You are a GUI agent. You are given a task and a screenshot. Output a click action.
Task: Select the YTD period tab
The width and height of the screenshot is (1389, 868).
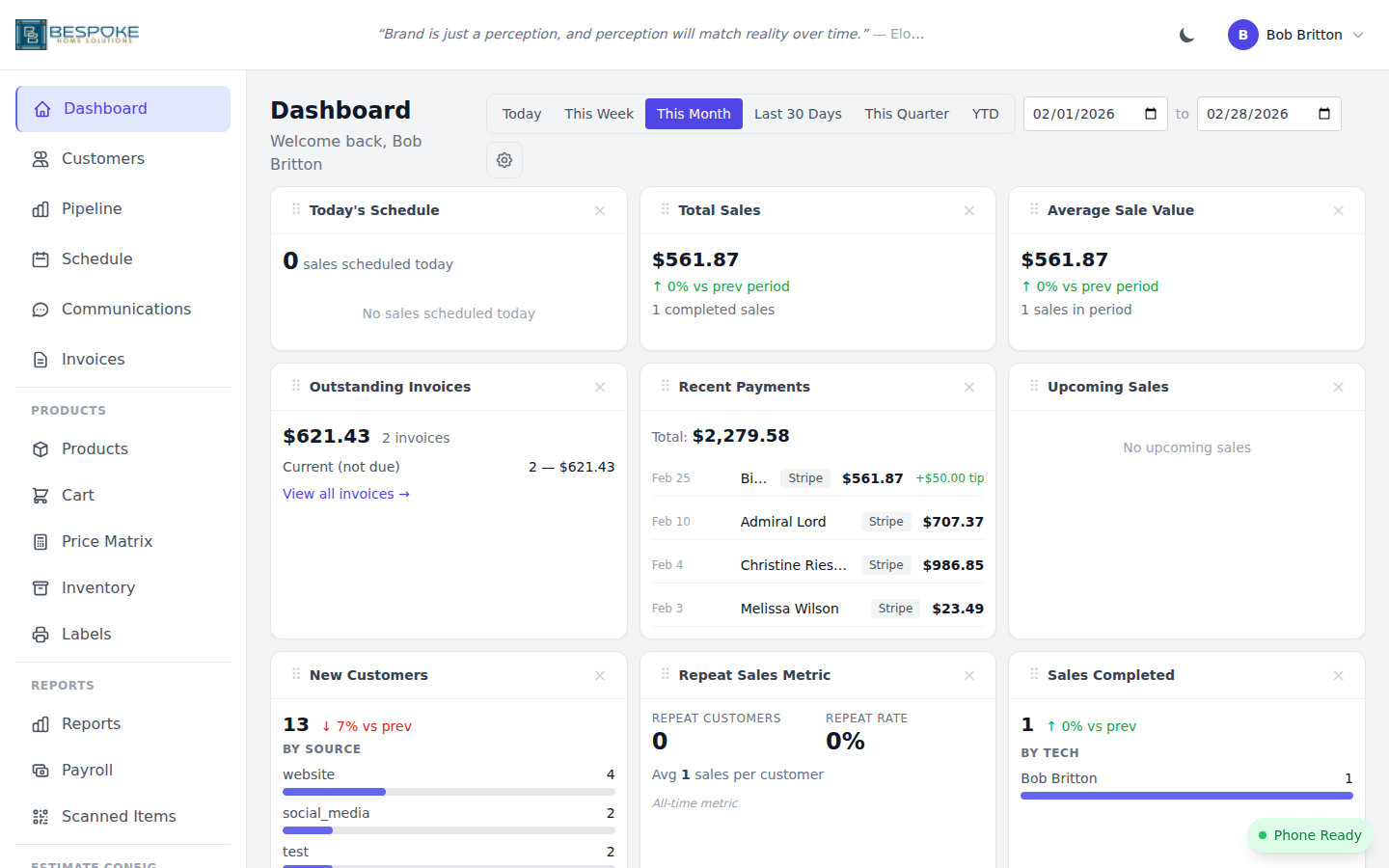[985, 113]
